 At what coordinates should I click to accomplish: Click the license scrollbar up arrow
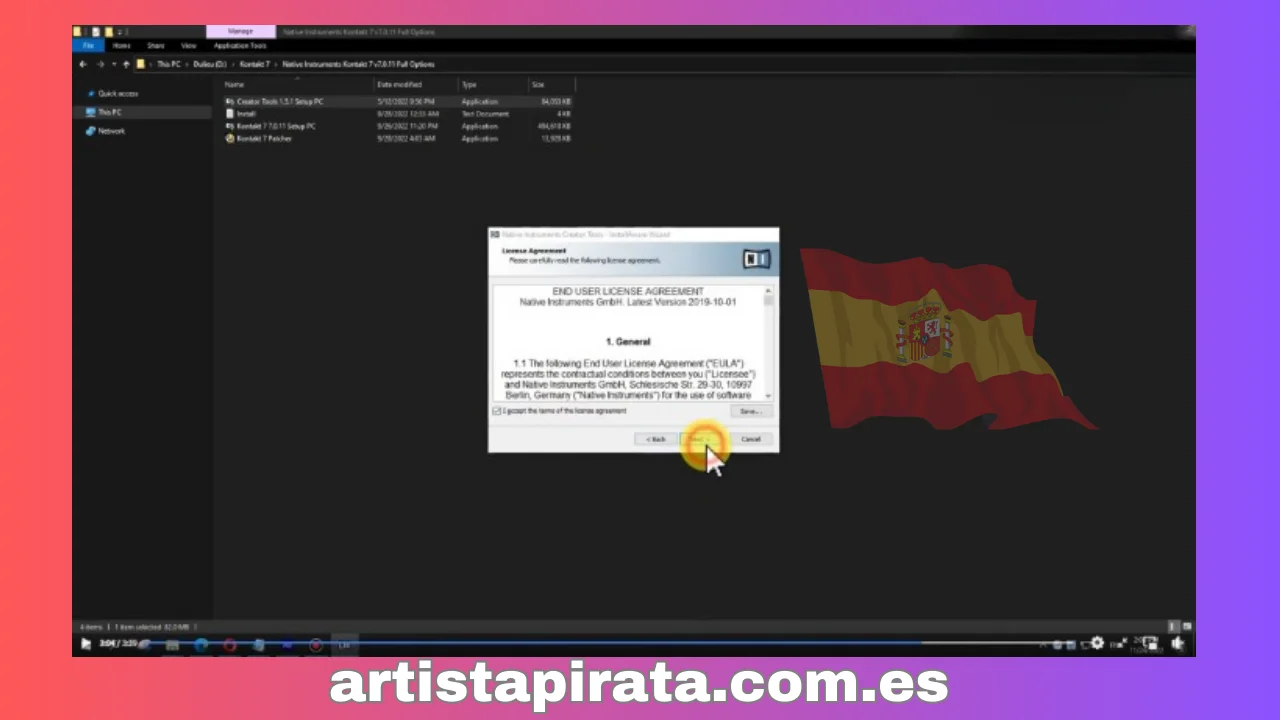click(768, 289)
